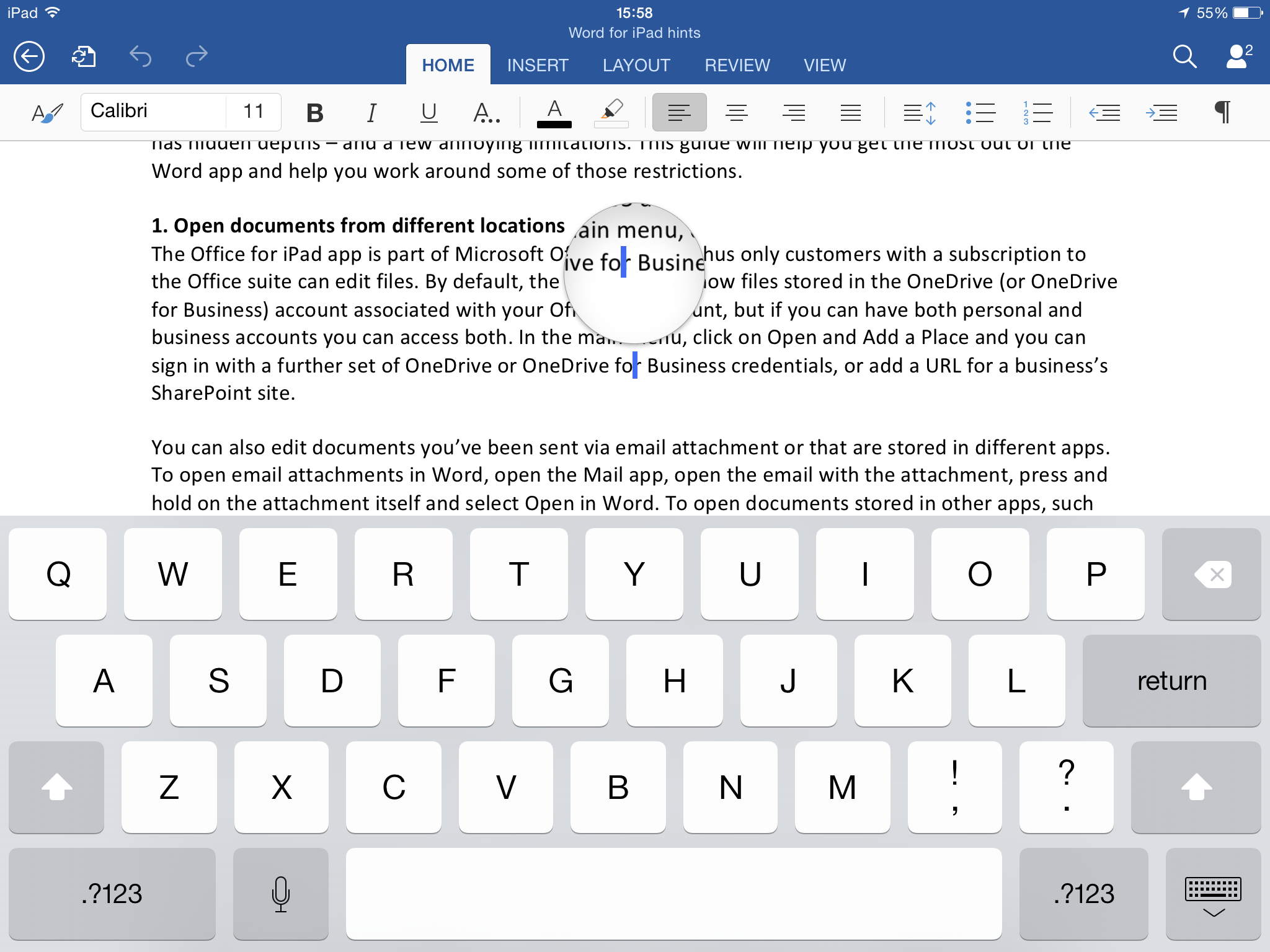Click the undo arrow

(x=141, y=57)
